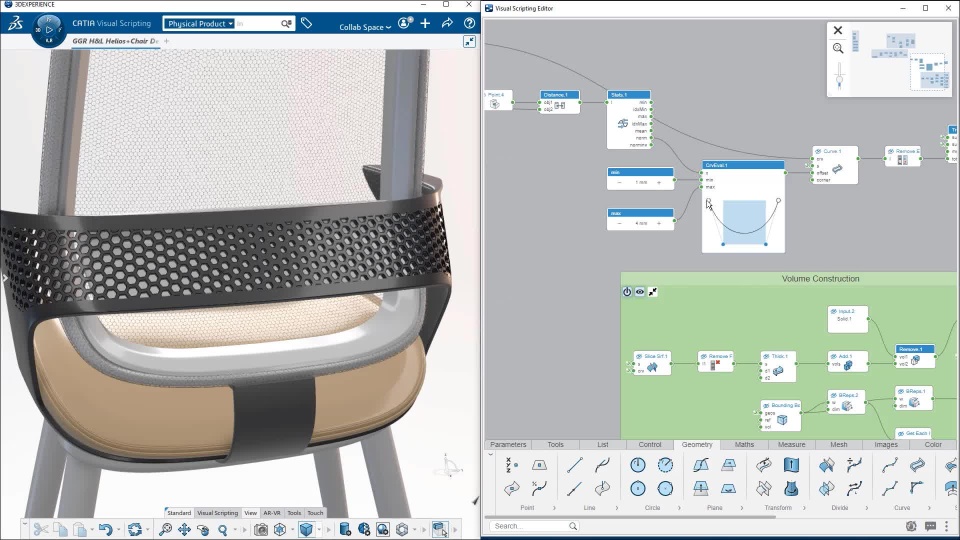This screenshot has width=960, height=540.
Task: Open the Physical Product dropdown
Action: (199, 23)
